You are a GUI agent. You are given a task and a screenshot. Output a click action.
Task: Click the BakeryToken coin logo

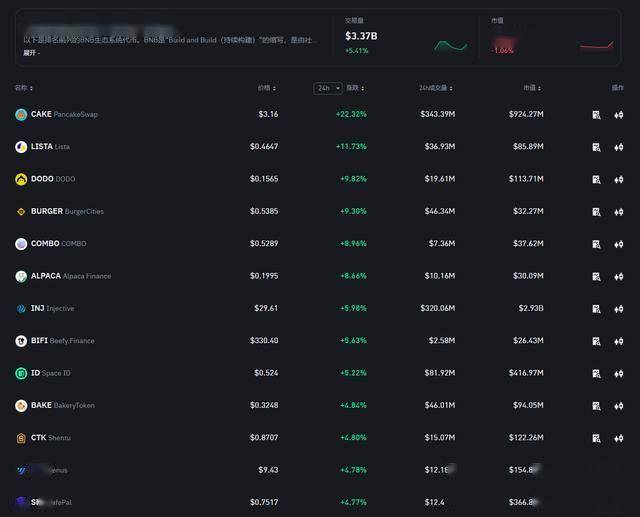point(21,406)
